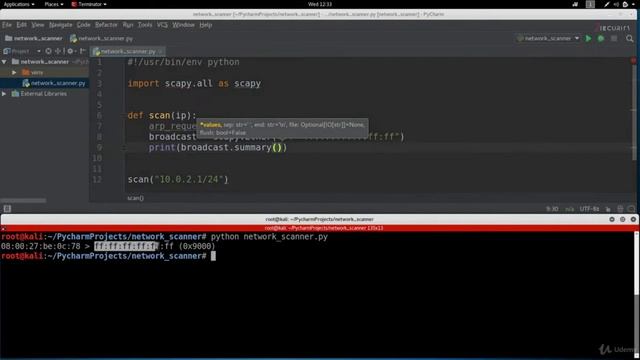The image size is (640, 360).
Task: Open the Places menu in top panel
Action: click(54, 4)
